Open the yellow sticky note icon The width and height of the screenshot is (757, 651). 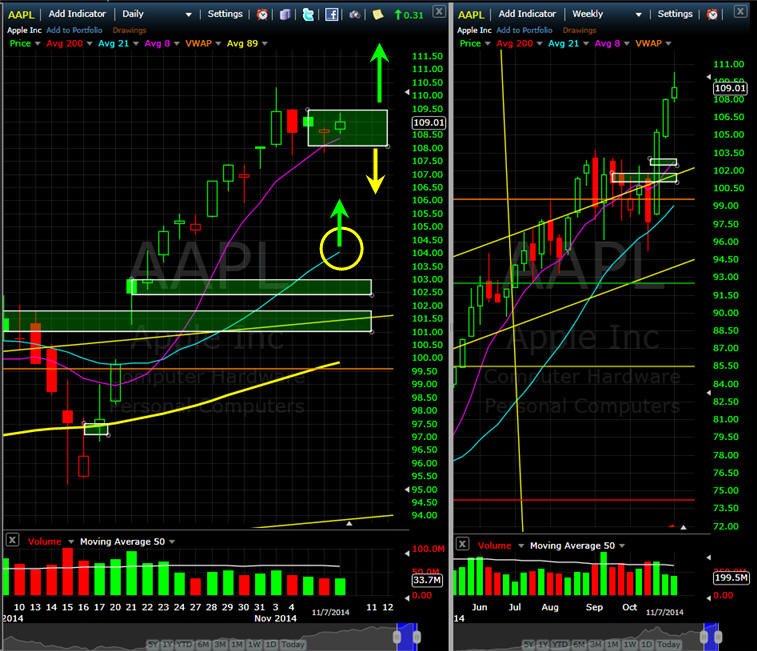tap(378, 14)
